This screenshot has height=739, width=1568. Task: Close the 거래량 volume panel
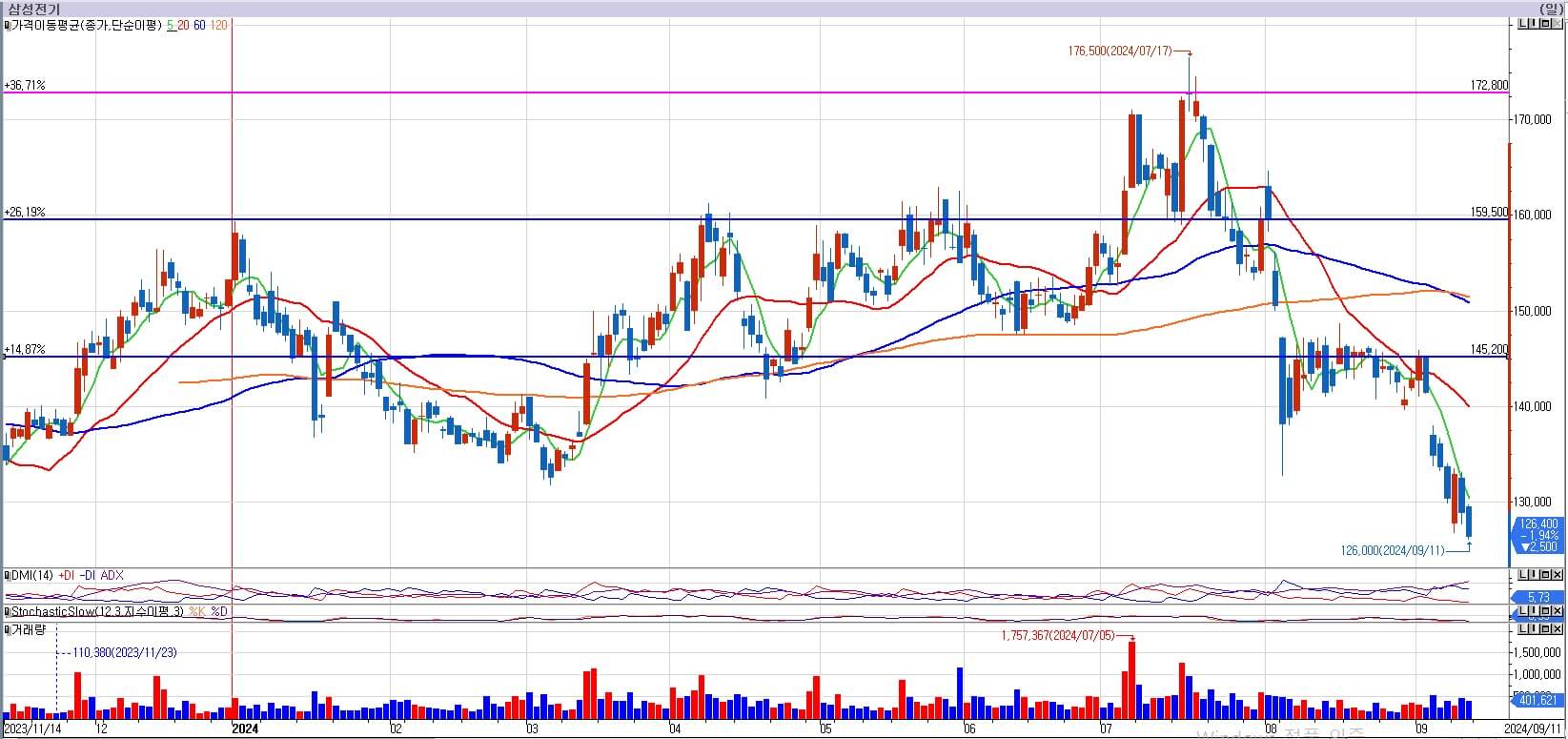(1558, 629)
